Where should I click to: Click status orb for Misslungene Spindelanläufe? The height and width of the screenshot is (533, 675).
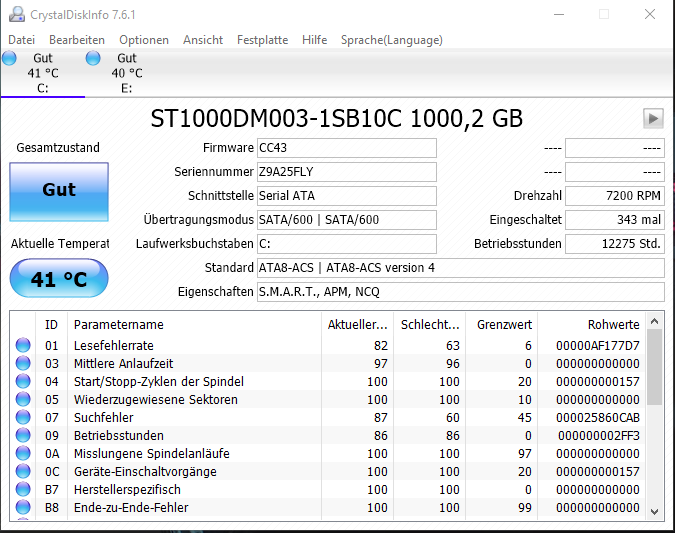[23, 453]
